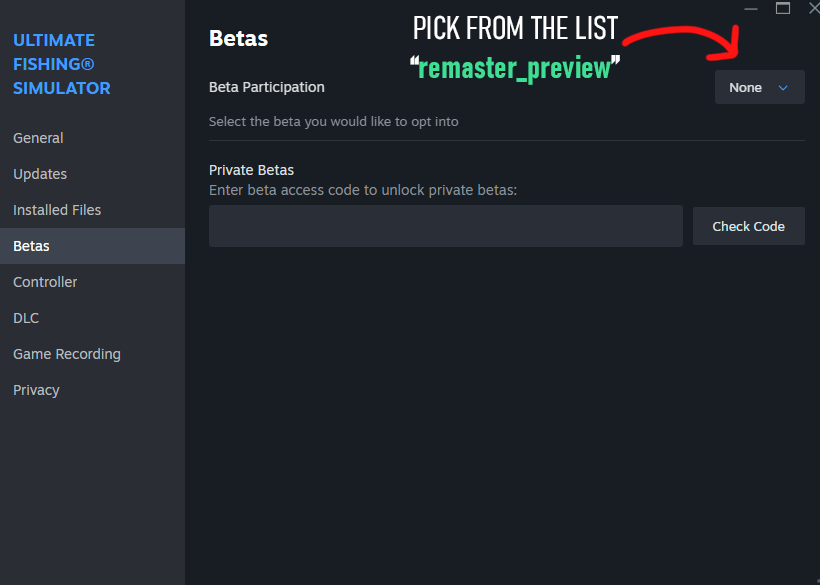Select Installed Files in sidebar
This screenshot has height=585, width=820.
(x=57, y=210)
